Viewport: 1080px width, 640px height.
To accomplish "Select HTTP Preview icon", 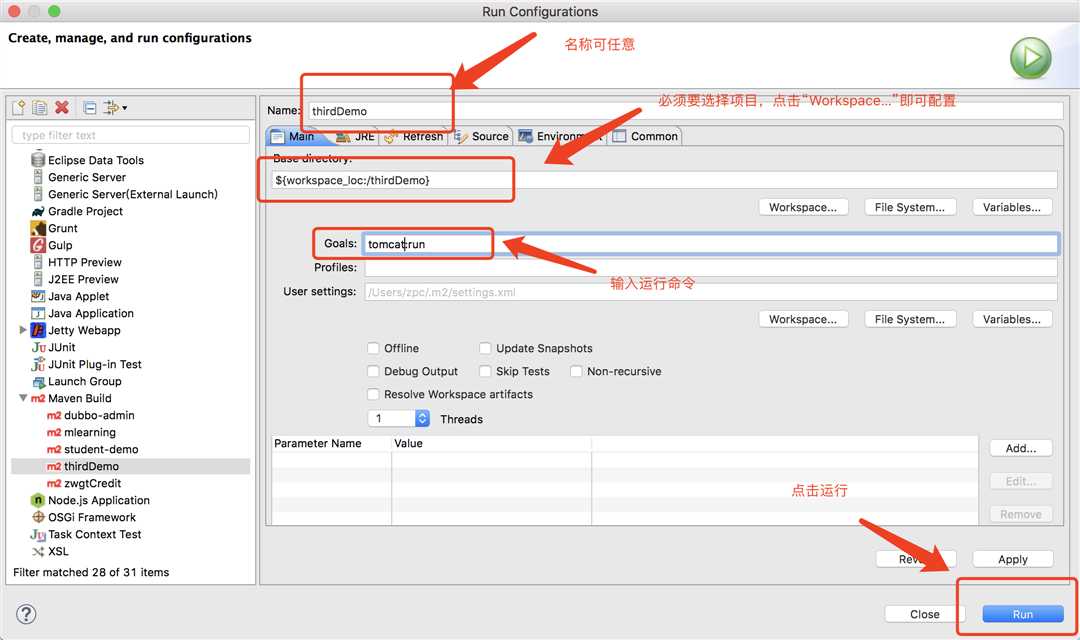I will (x=38, y=262).
